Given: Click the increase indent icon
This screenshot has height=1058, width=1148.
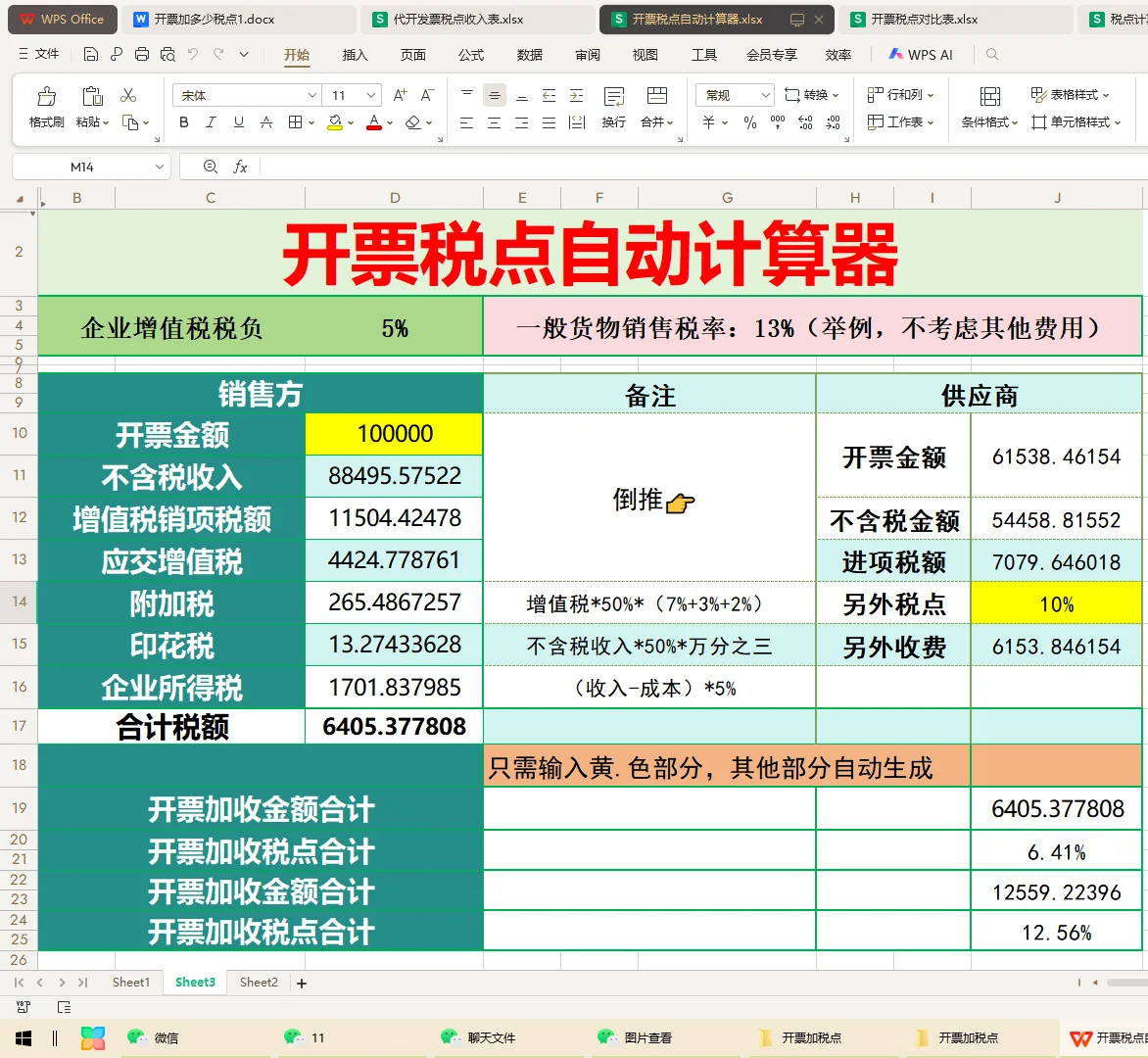Looking at the screenshot, I should pos(577,95).
